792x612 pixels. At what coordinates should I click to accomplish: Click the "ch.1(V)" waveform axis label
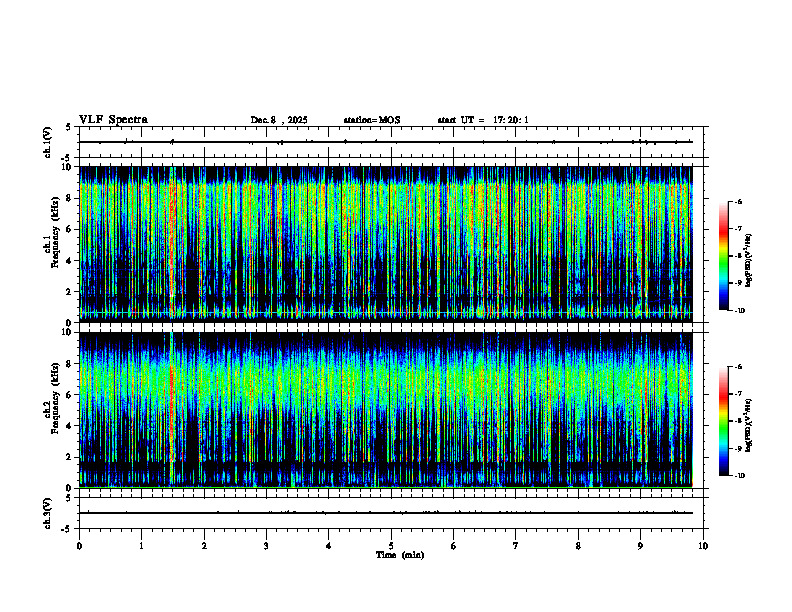[x=48, y=142]
